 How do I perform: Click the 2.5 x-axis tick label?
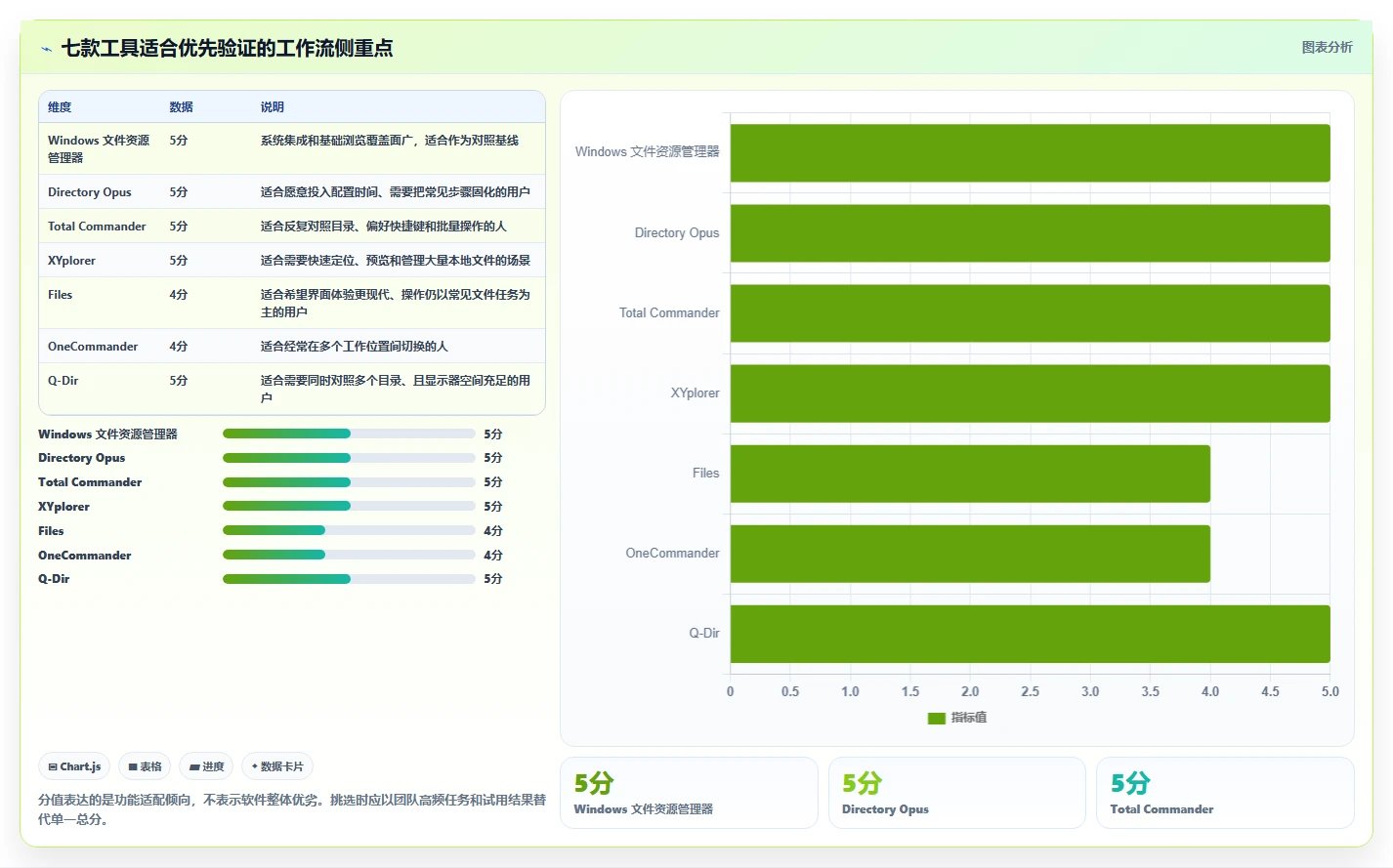click(1030, 691)
